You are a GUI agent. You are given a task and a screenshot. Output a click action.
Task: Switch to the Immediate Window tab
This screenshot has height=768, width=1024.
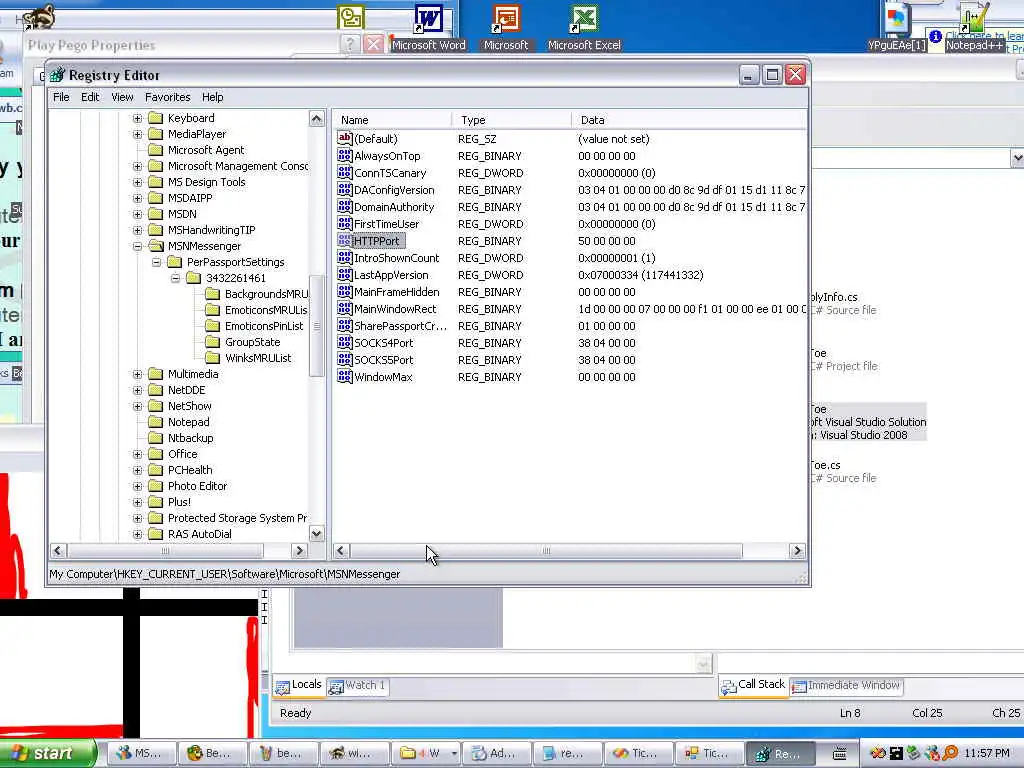(846, 686)
